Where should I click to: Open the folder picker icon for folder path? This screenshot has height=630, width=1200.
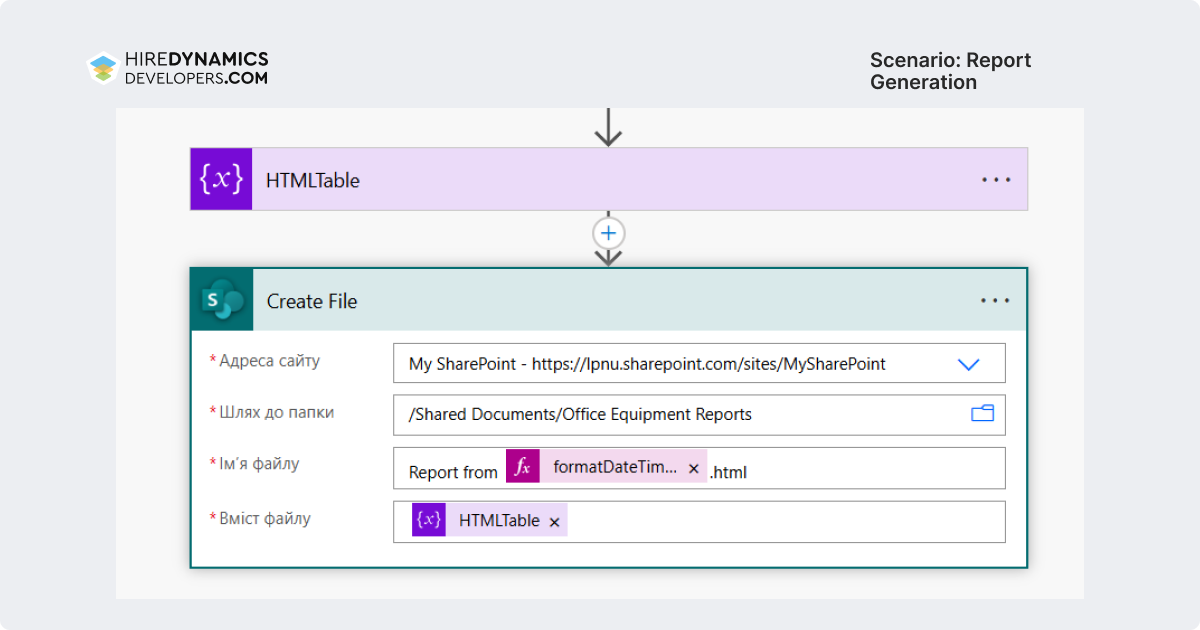click(x=982, y=413)
